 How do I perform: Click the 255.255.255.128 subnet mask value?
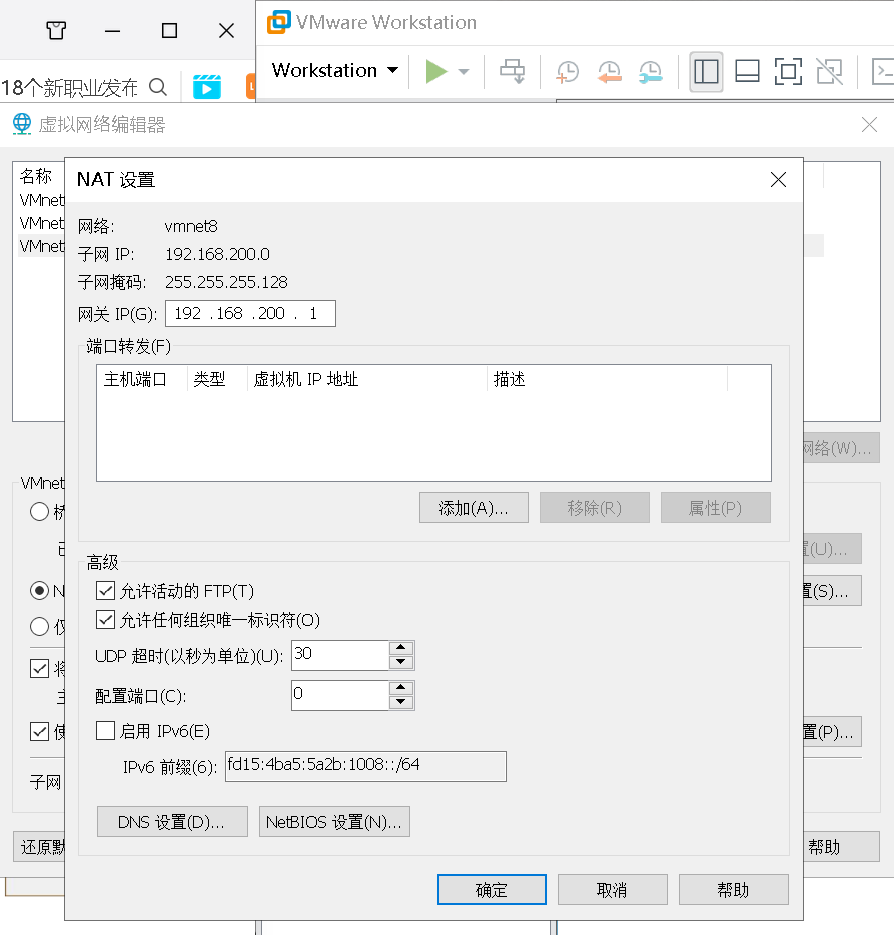click(x=226, y=282)
